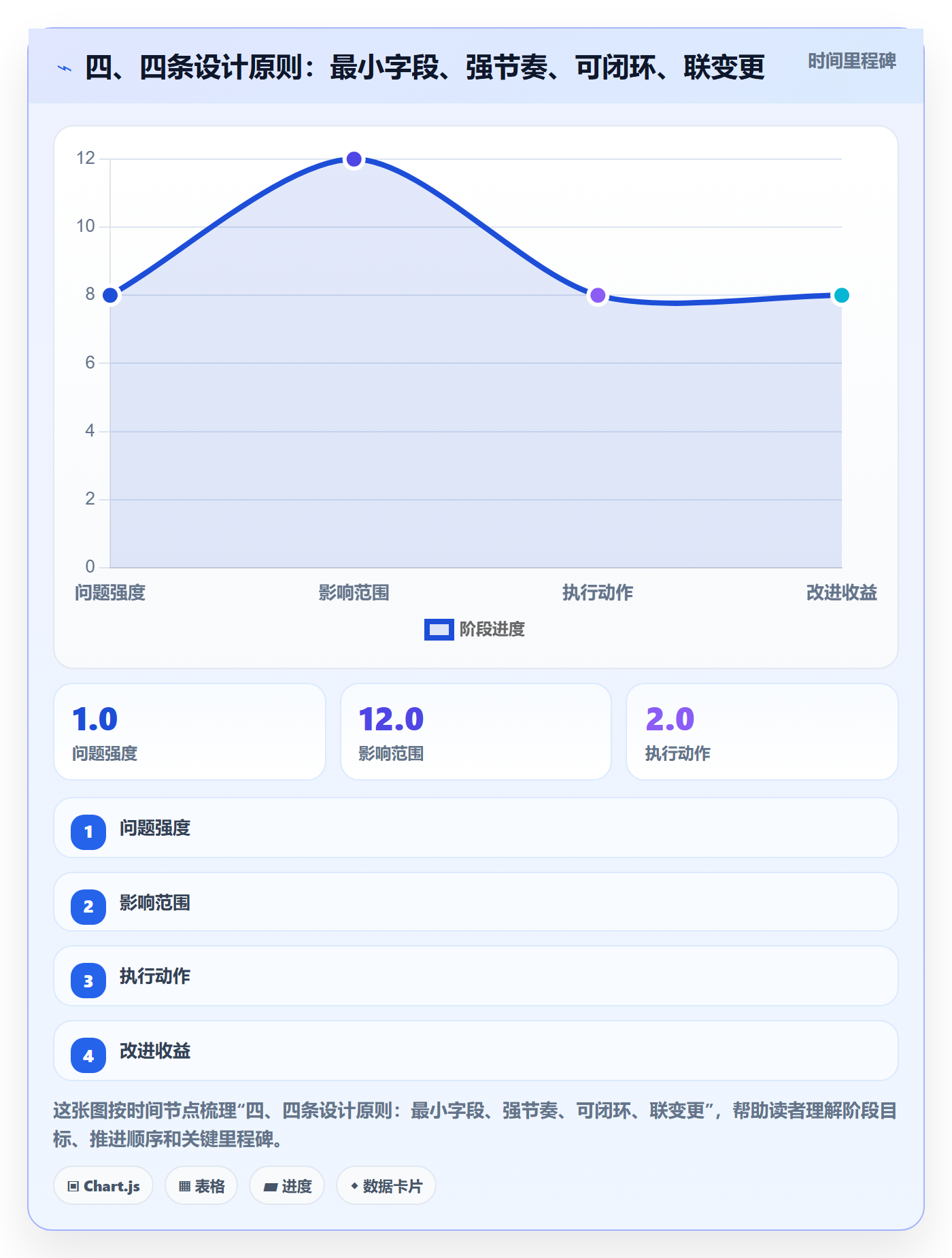Click the 问题强度 x-axis label
Viewport: 952px width, 1258px height.
pos(110,593)
